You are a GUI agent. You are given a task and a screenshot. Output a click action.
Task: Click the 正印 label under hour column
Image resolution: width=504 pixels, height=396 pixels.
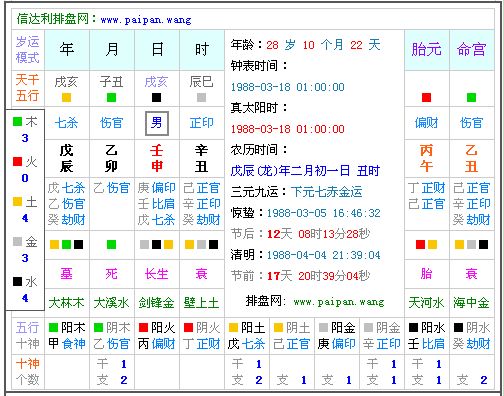[x=201, y=123]
